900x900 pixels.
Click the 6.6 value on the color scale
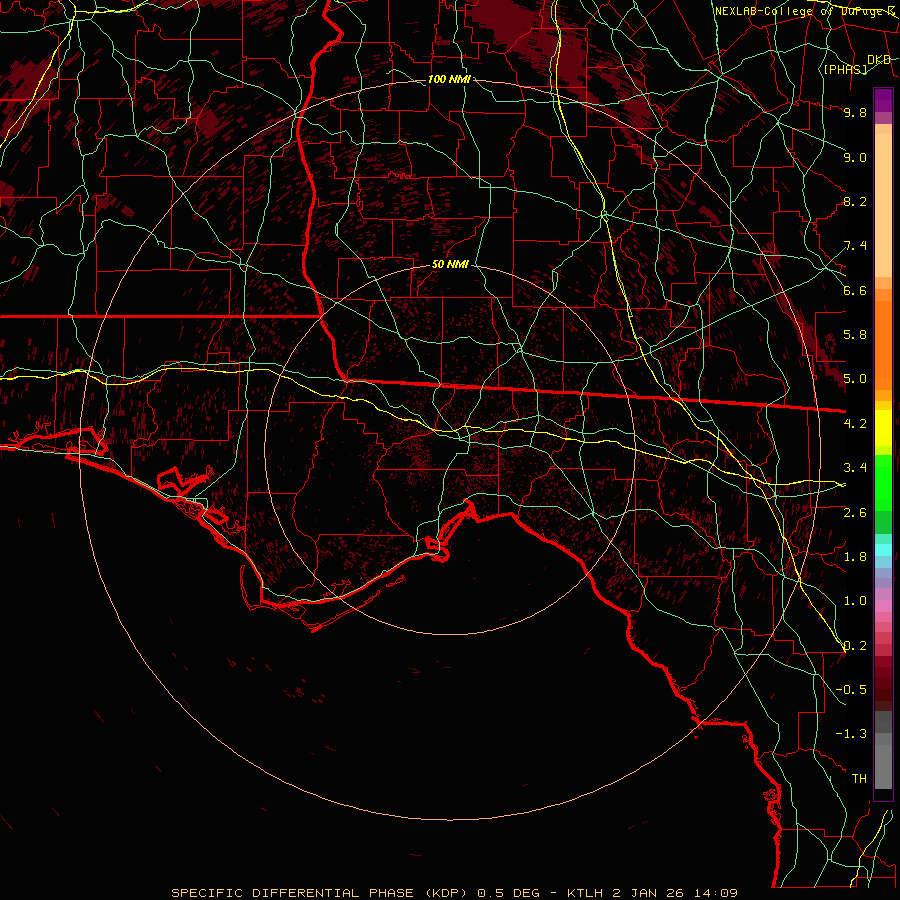[x=855, y=290]
